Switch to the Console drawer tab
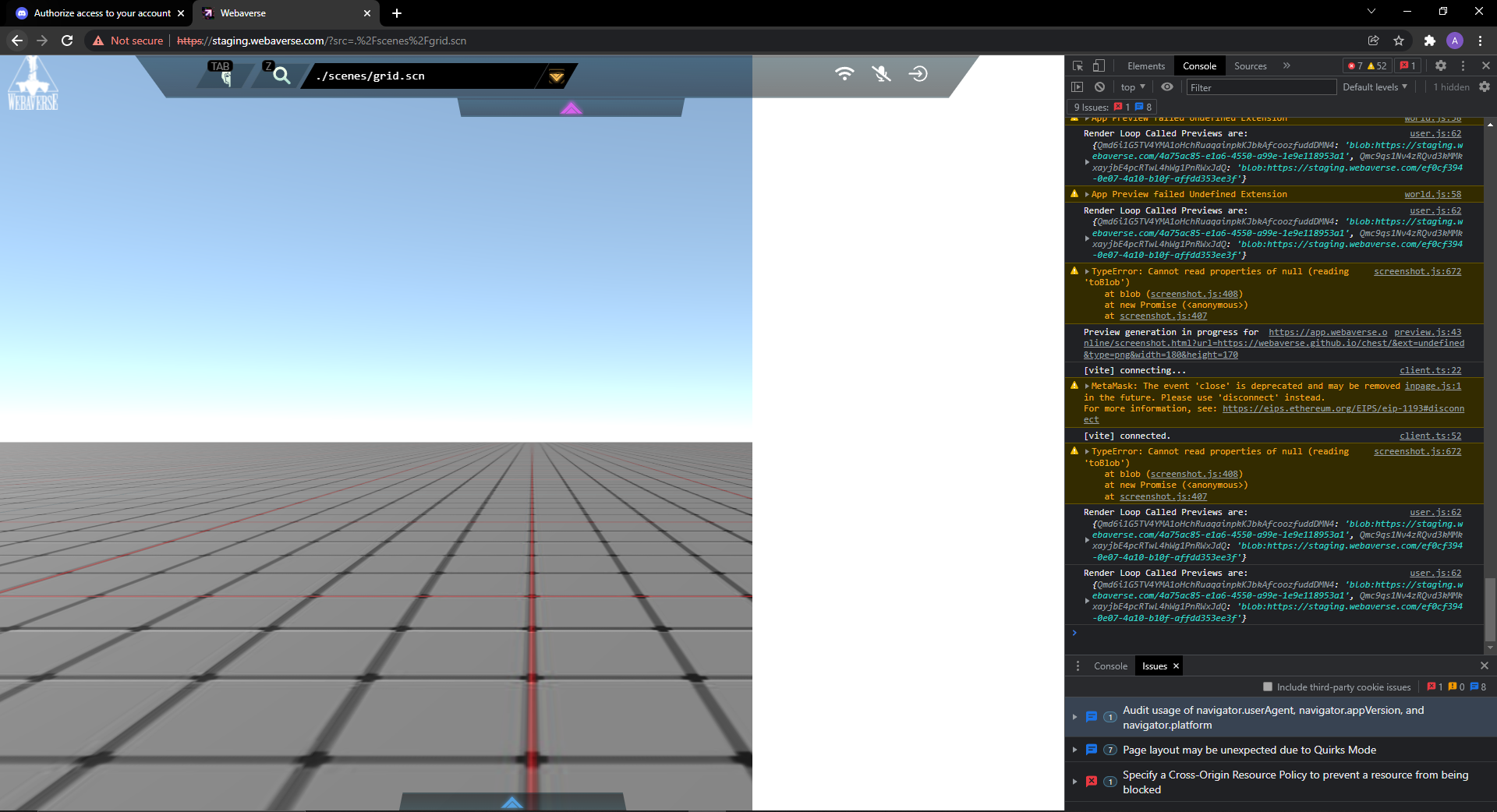 point(1110,666)
